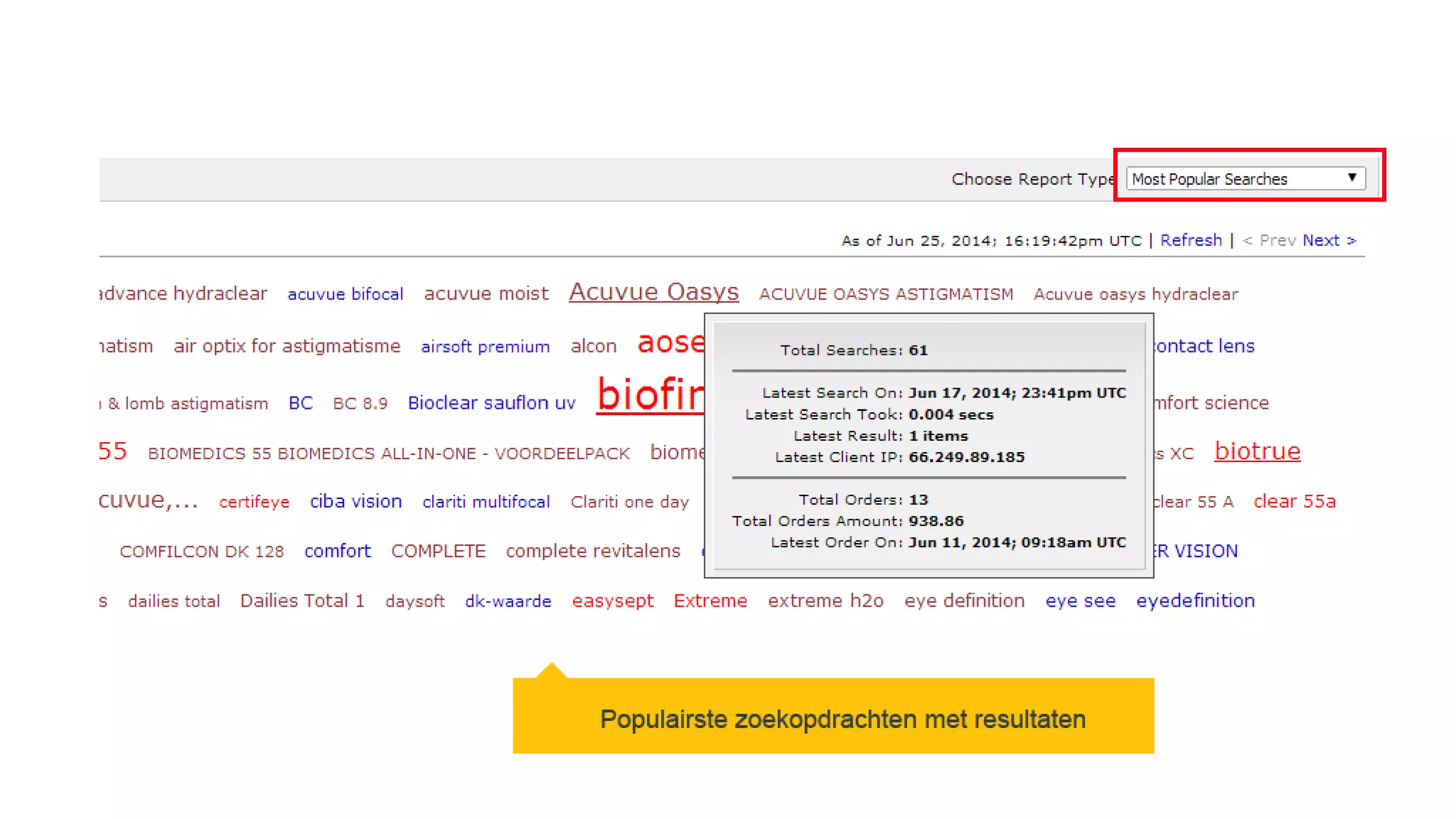Open 'Dailies Total 1' search term

point(302,601)
